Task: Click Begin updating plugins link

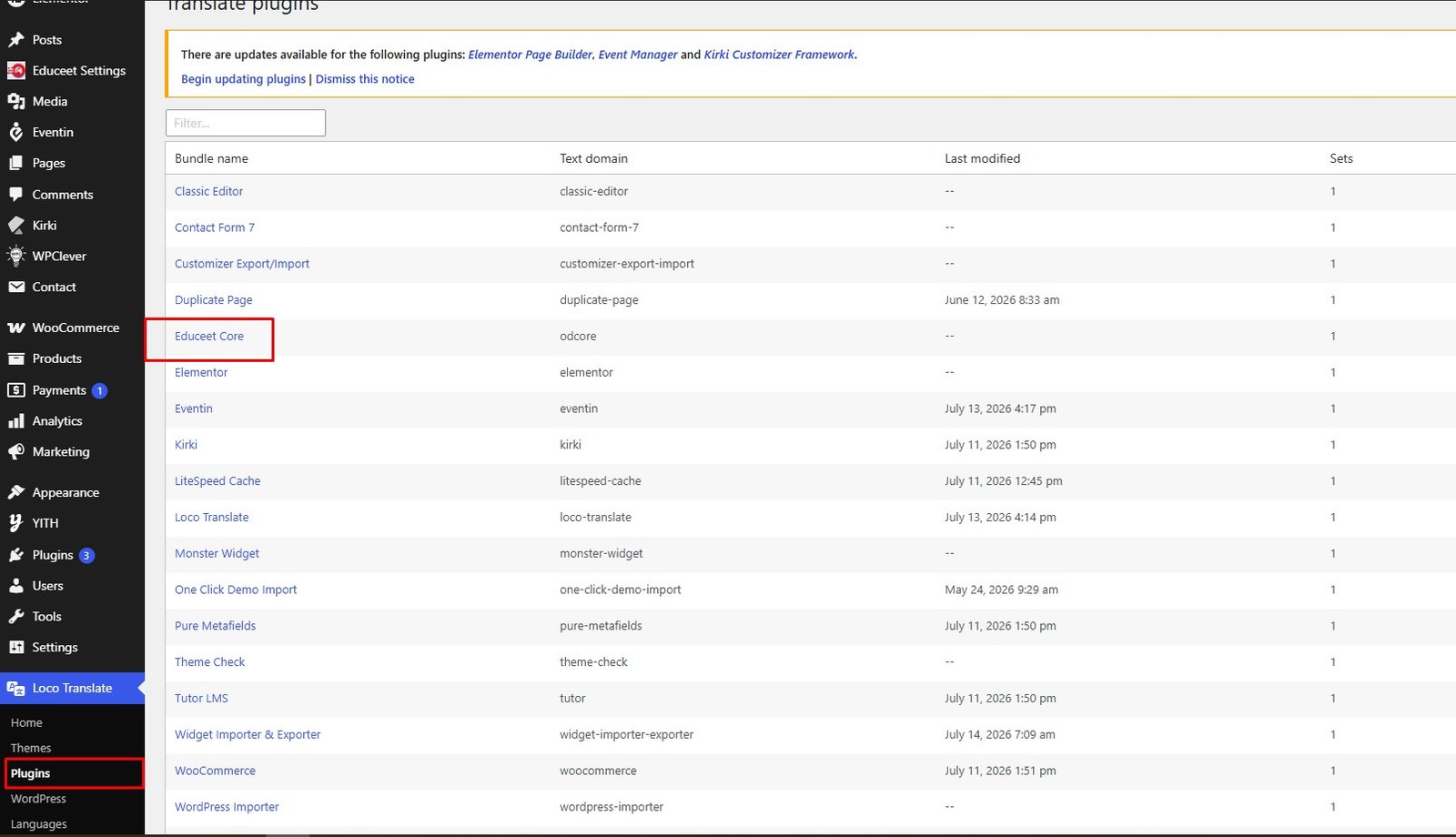Action: [x=243, y=79]
